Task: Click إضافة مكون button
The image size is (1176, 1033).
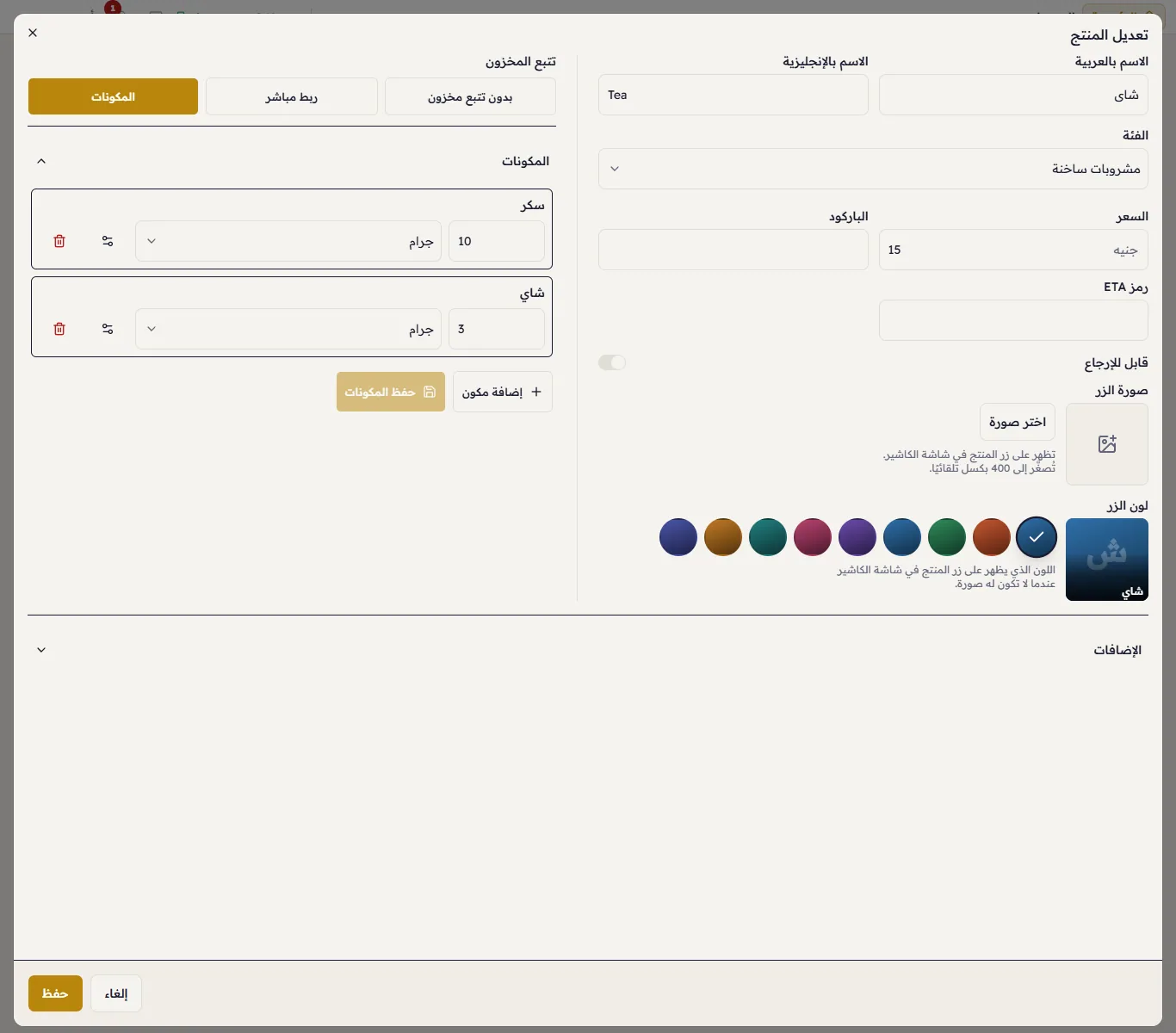Action: coord(503,392)
